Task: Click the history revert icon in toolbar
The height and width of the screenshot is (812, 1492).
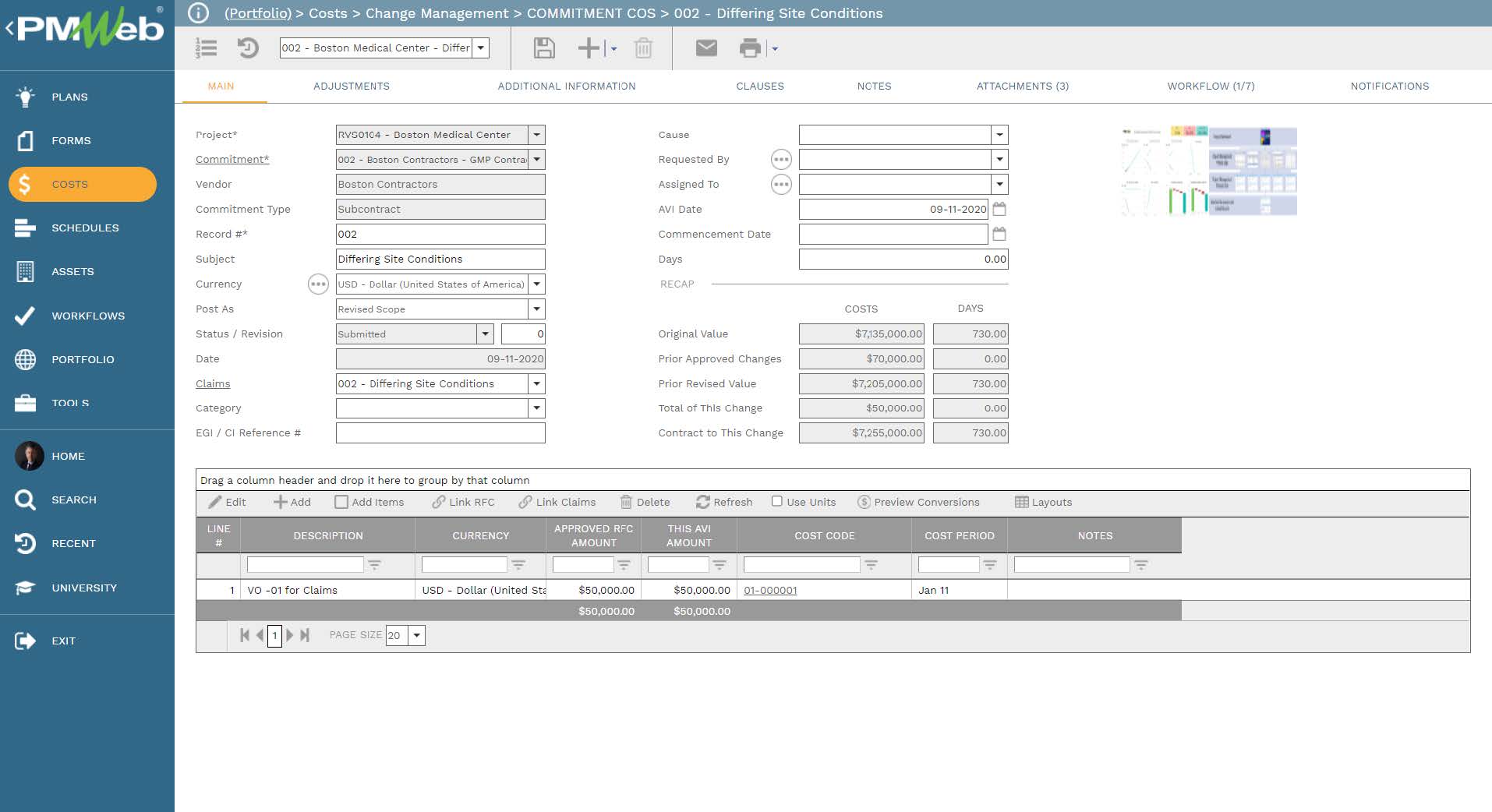Action: [x=248, y=48]
